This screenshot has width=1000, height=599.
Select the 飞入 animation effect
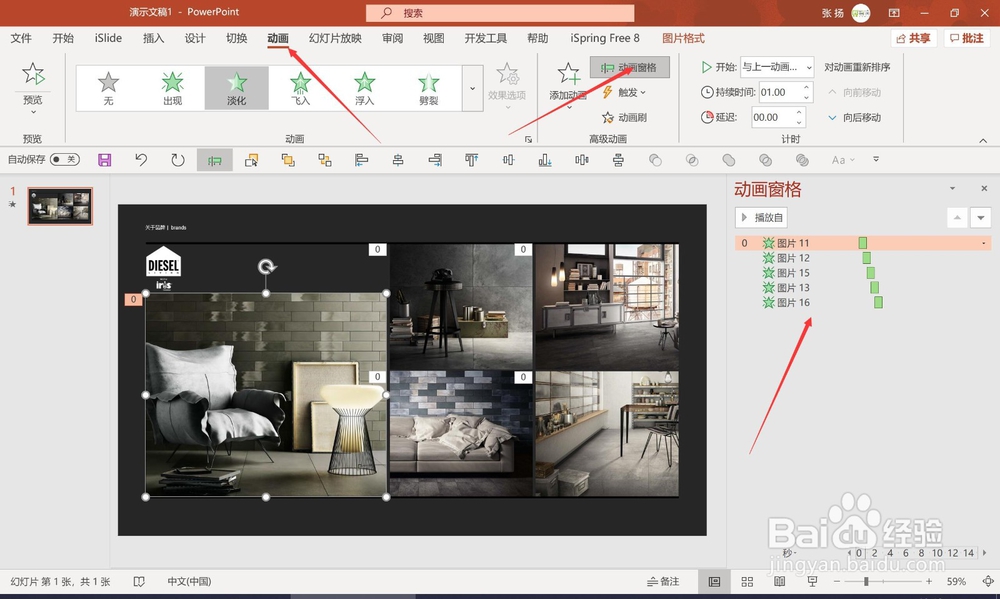(x=300, y=88)
